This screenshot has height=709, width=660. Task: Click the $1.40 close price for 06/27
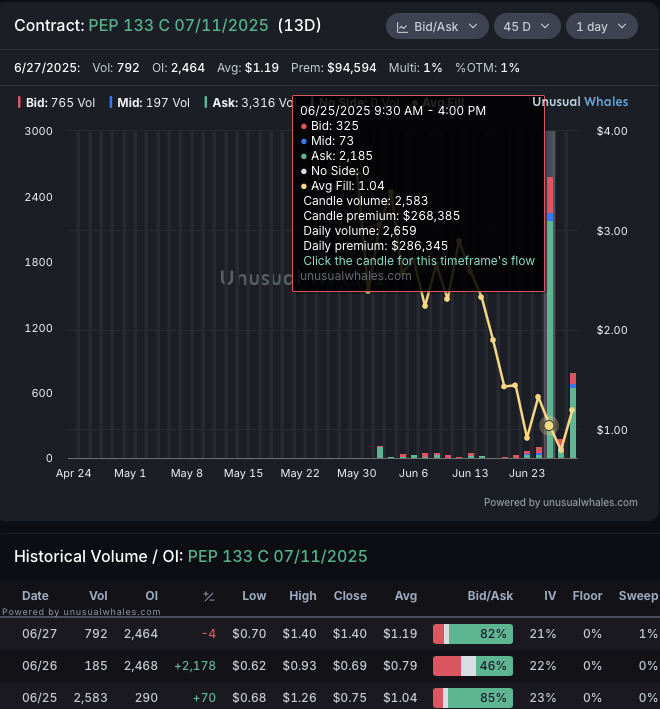click(x=350, y=633)
